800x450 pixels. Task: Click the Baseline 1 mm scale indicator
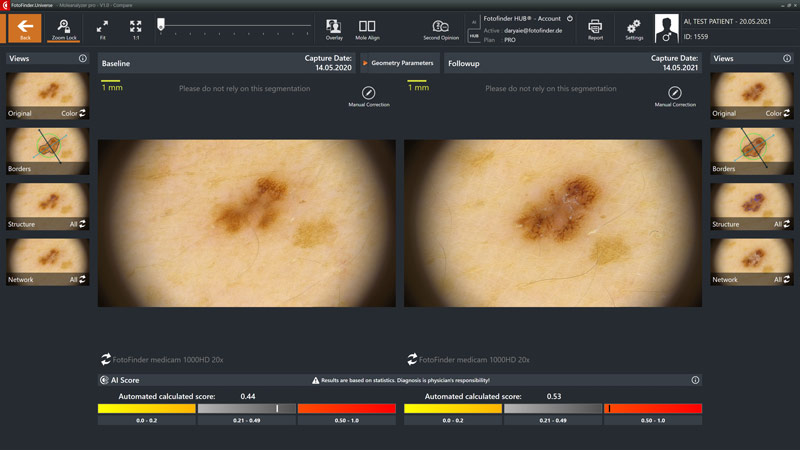click(112, 85)
